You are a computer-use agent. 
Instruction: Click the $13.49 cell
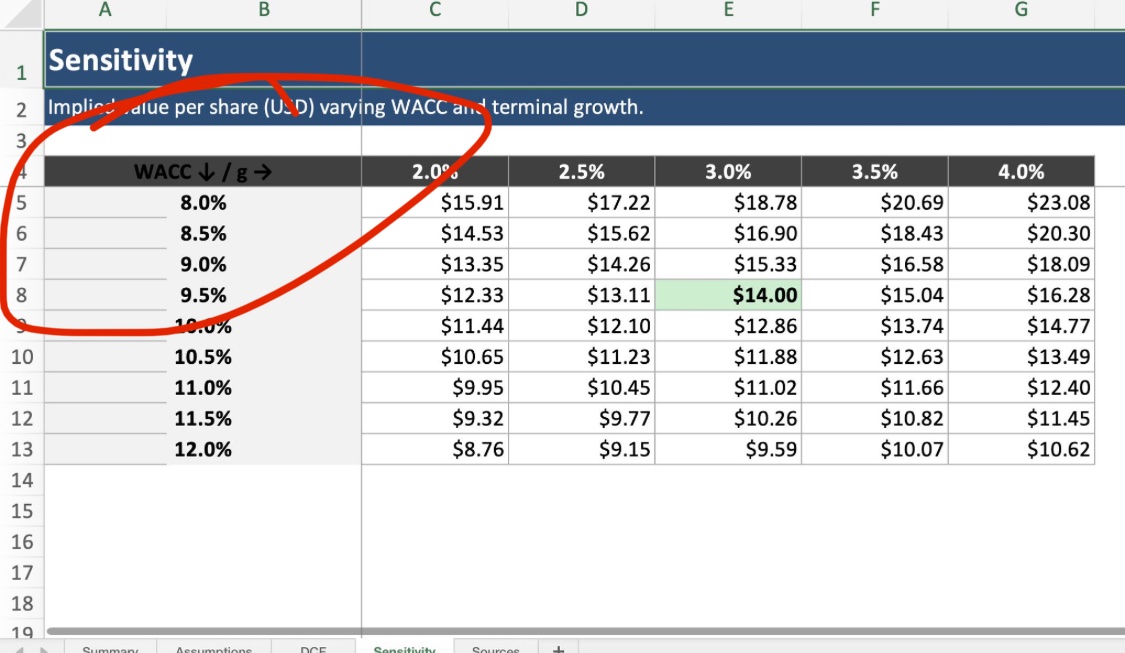click(1021, 357)
